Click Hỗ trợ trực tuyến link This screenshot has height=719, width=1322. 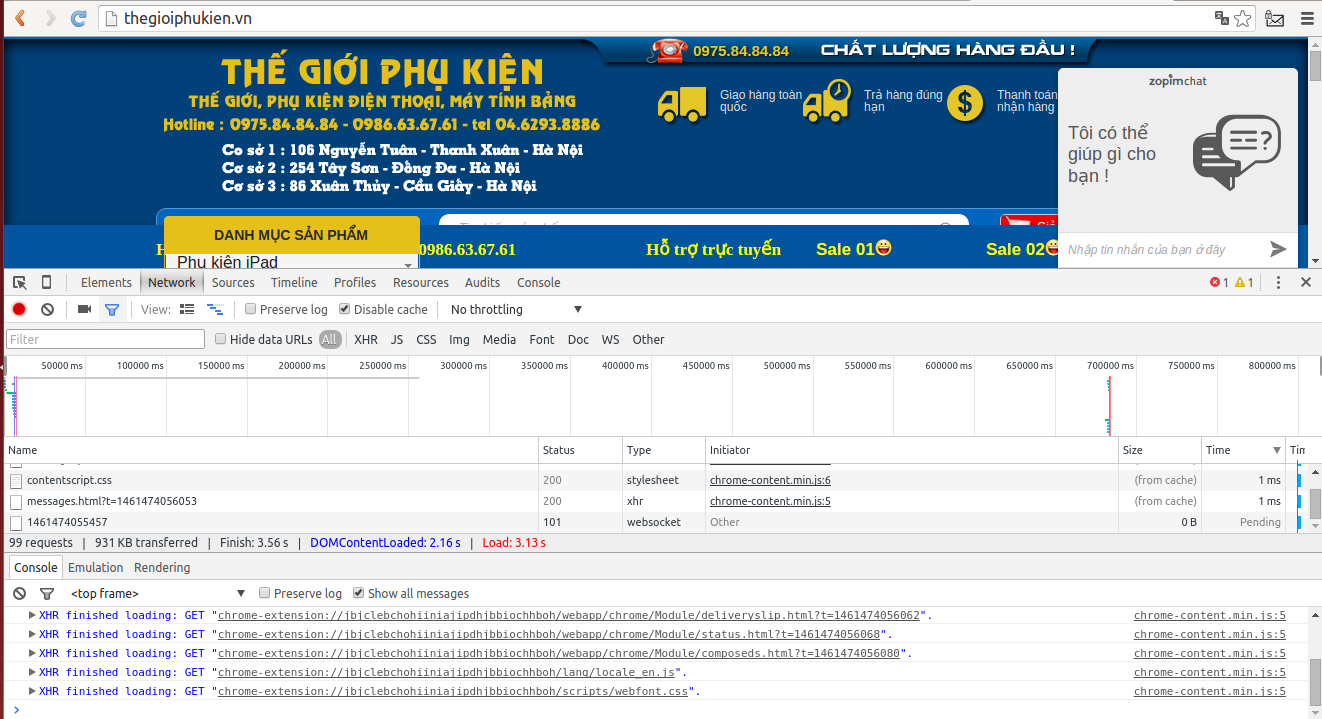(713, 249)
